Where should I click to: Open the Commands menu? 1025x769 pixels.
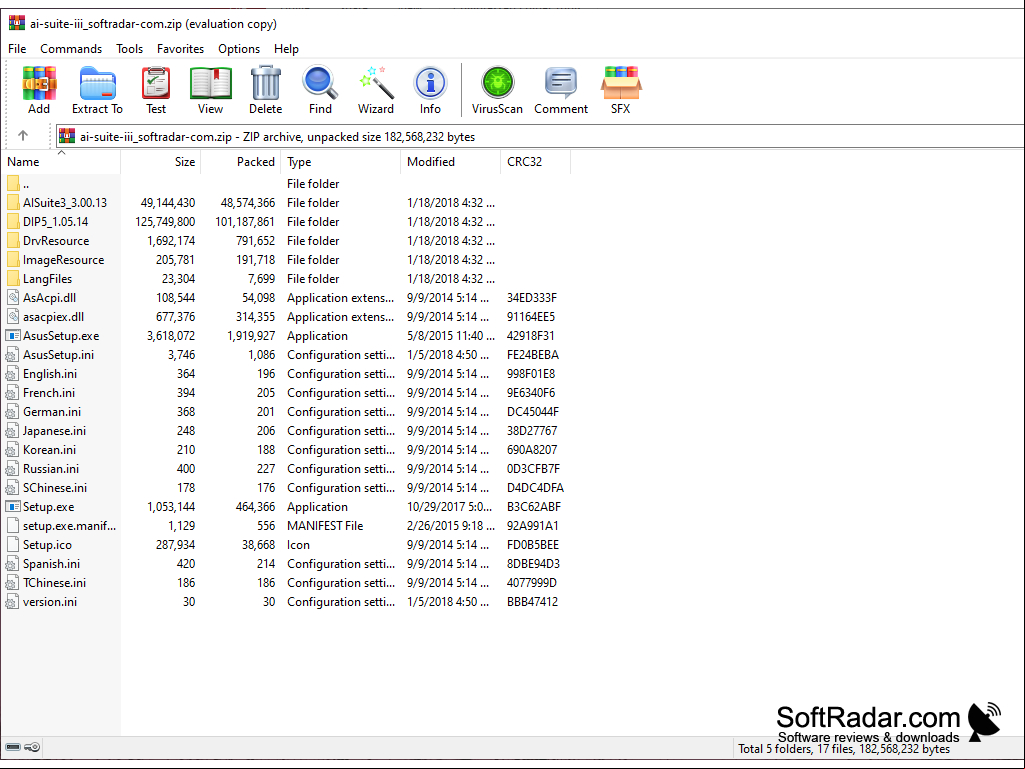coord(71,49)
